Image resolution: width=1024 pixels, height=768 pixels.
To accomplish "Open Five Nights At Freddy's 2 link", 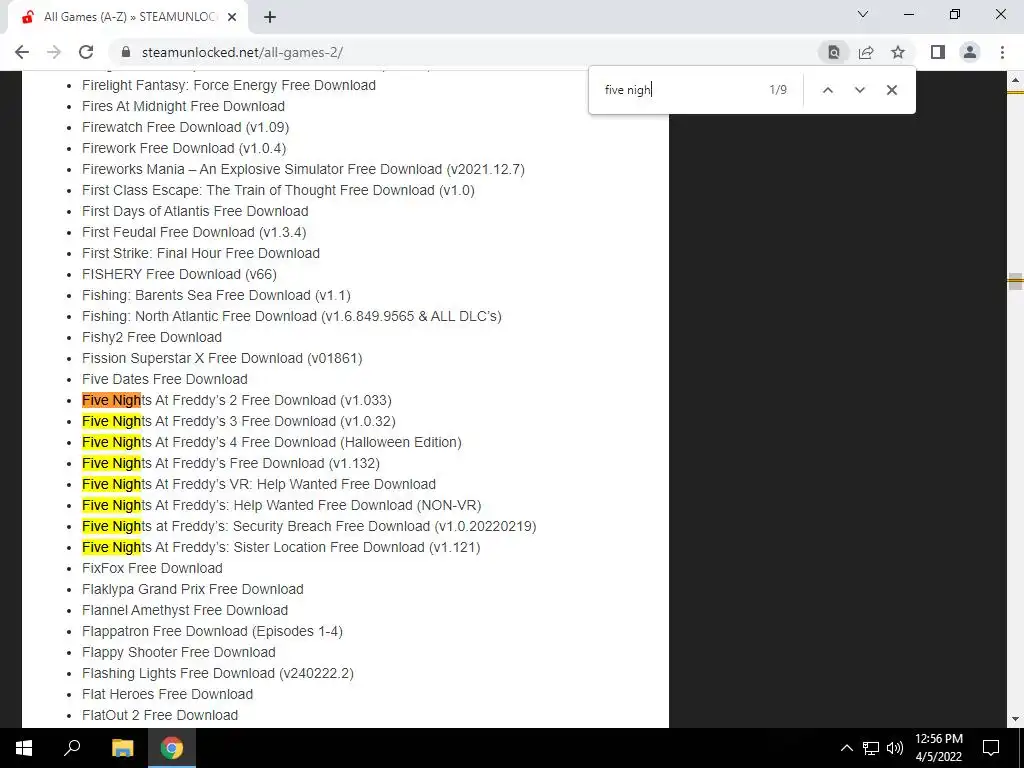I will pos(237,400).
